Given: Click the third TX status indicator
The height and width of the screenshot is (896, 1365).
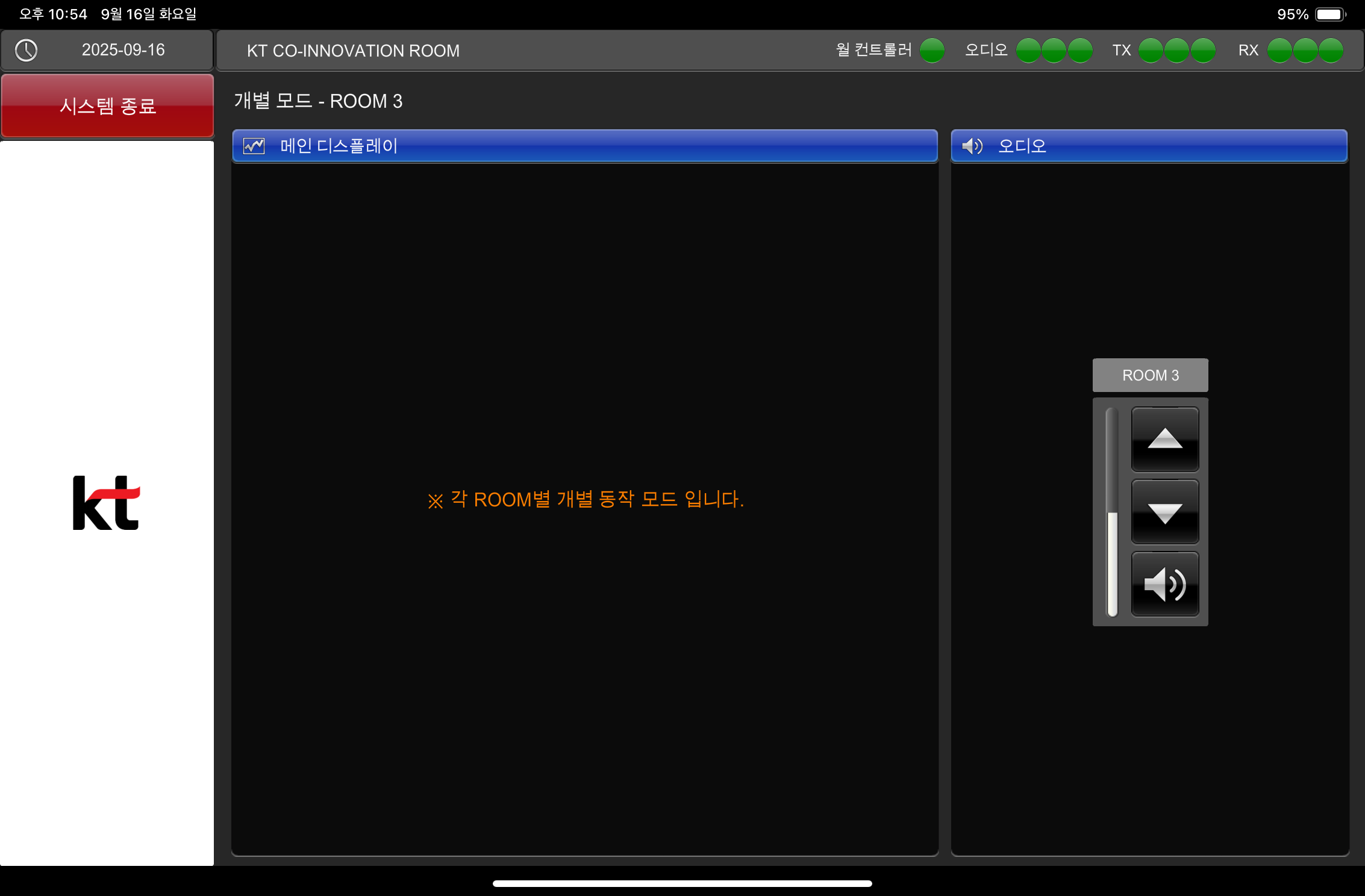Looking at the screenshot, I should (x=1203, y=51).
